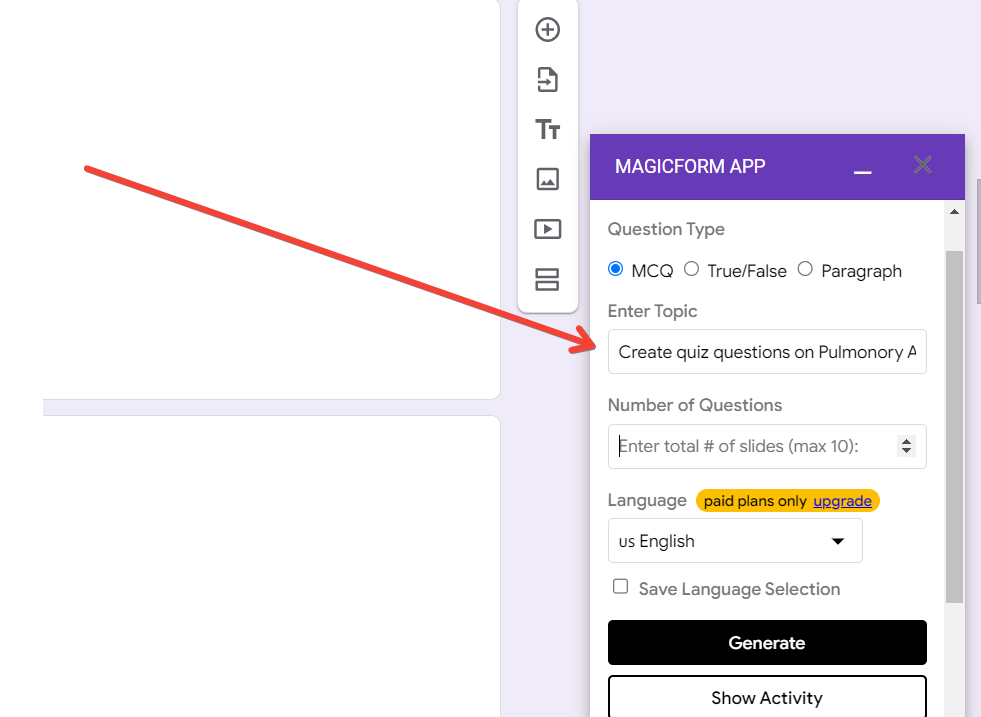Click the Number of Questions field
The width and height of the screenshot is (981, 717).
767,447
